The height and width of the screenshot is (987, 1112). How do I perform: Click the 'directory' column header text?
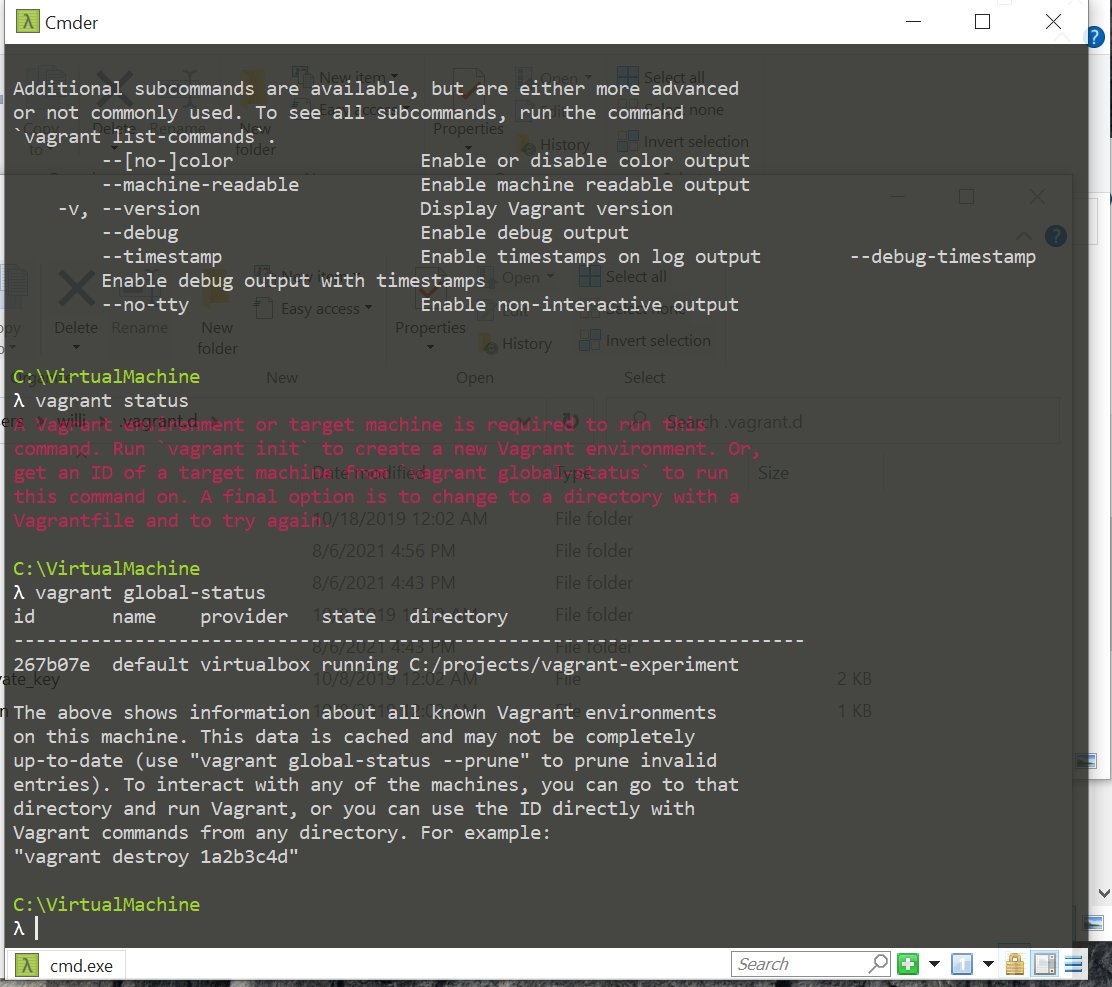pos(458,616)
